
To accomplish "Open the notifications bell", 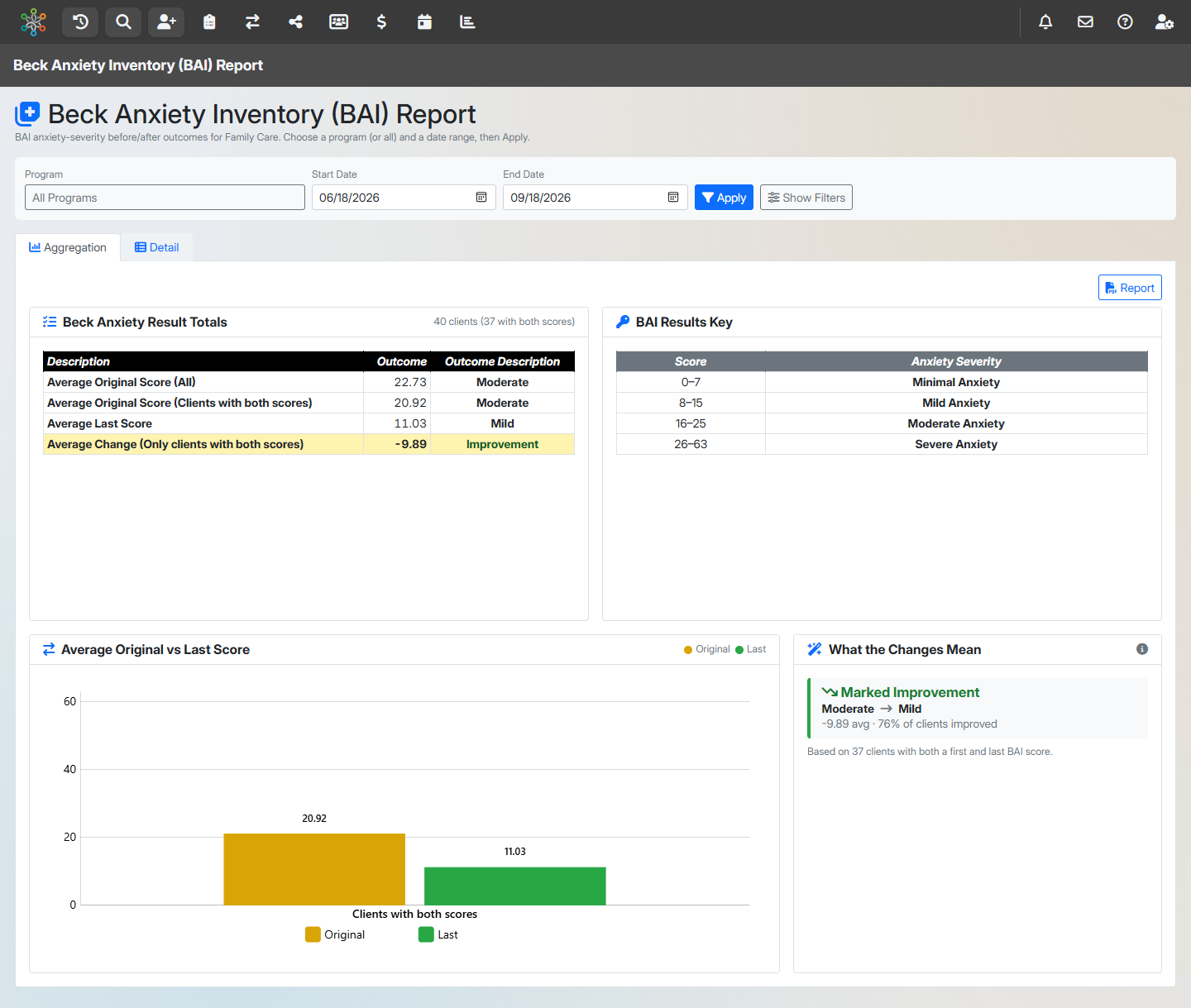I will point(1045,22).
